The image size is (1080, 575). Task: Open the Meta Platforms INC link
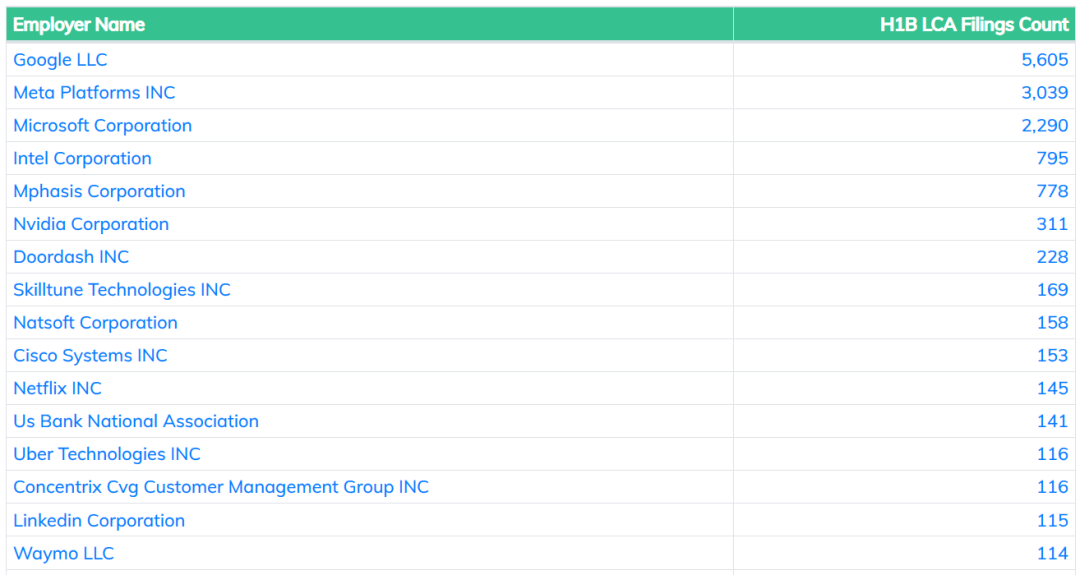point(94,92)
